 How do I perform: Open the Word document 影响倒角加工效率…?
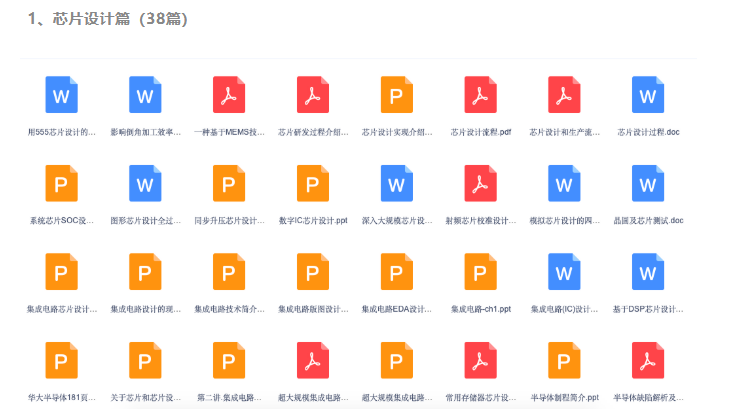click(x=145, y=95)
